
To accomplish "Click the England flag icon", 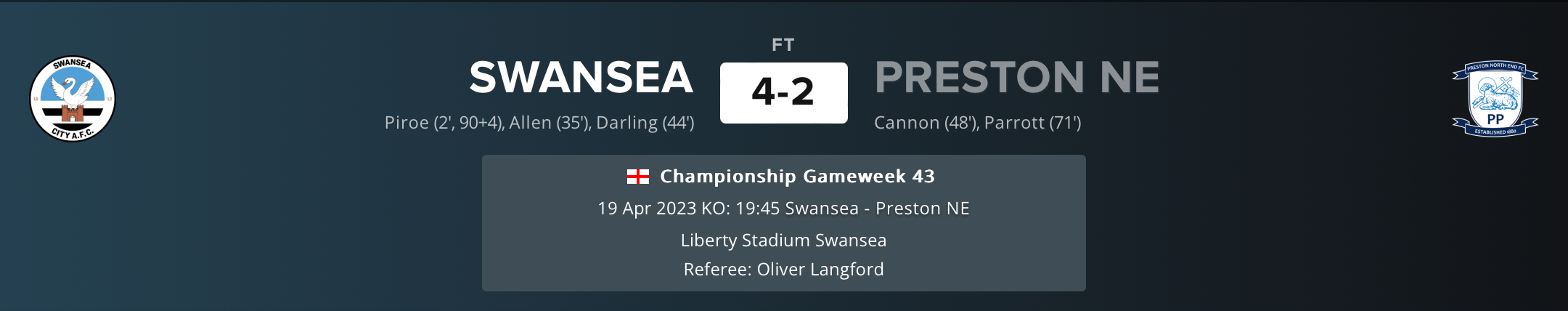I will click(638, 177).
